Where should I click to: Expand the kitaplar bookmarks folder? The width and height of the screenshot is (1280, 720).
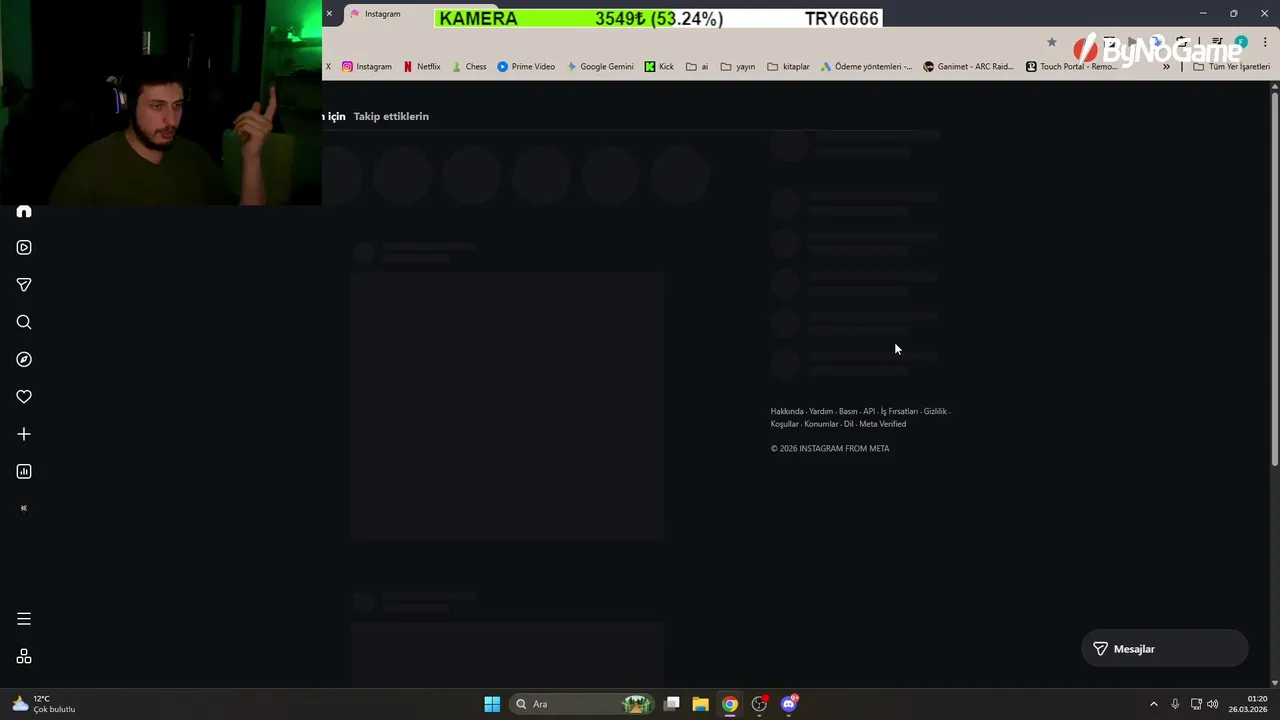[788, 67]
